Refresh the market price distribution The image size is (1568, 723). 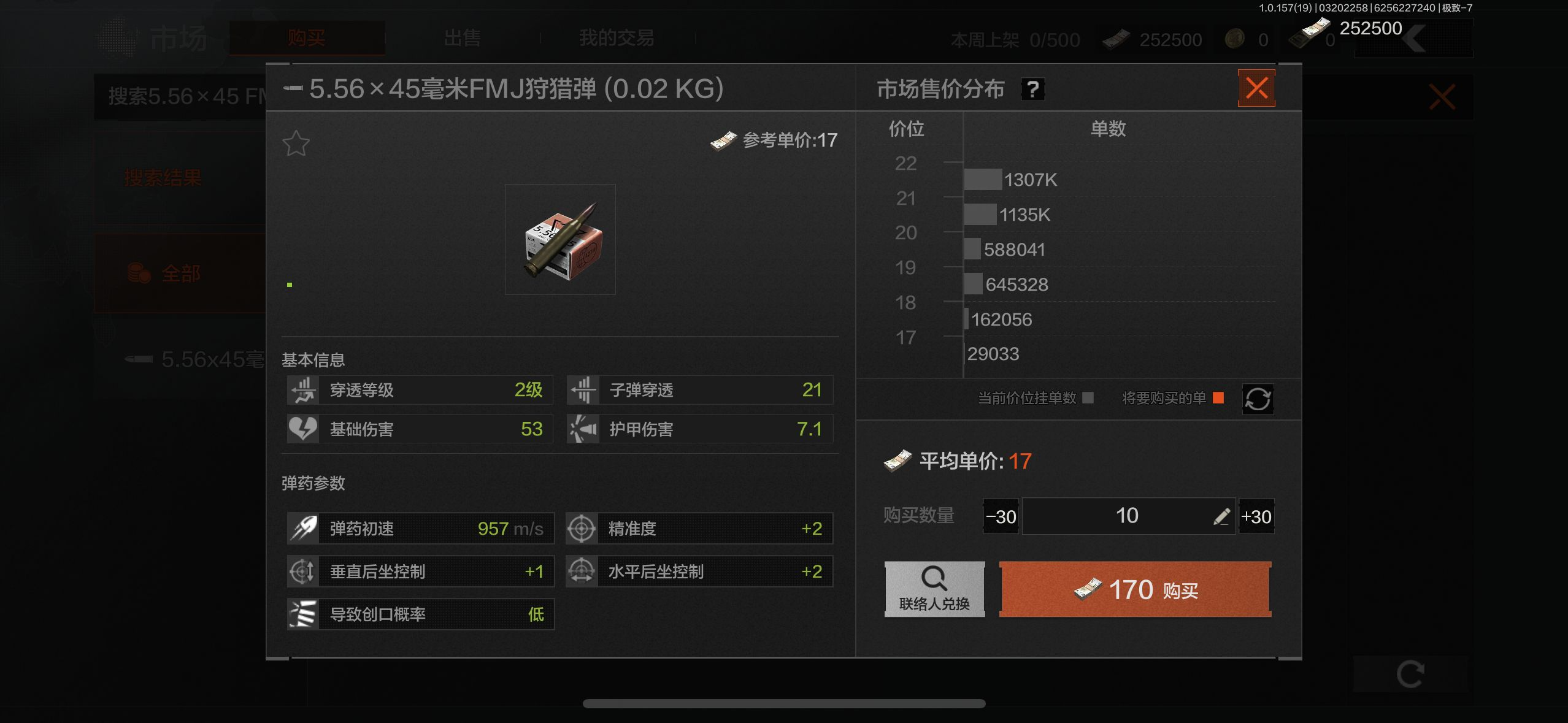click(1258, 399)
